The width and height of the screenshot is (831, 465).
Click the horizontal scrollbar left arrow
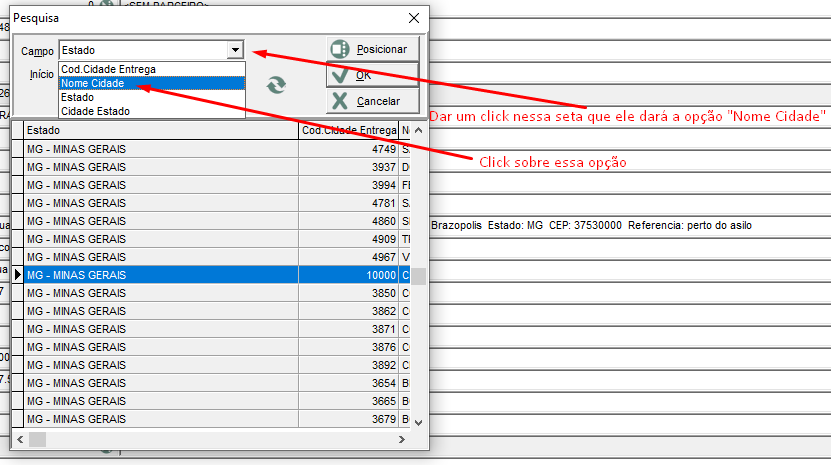pyautogui.click(x=19, y=438)
